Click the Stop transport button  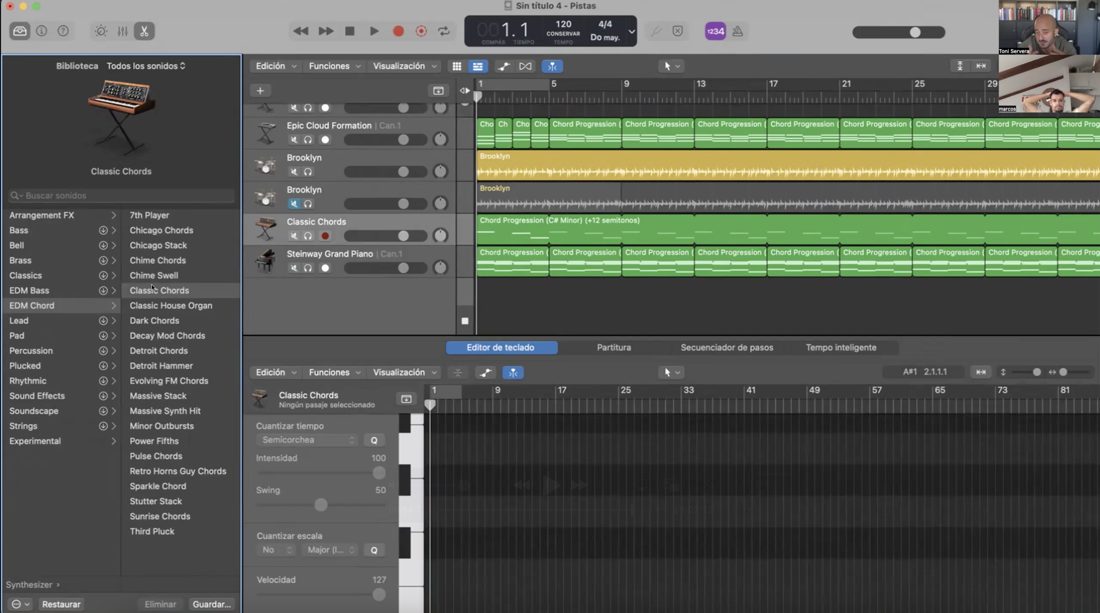[350, 31]
